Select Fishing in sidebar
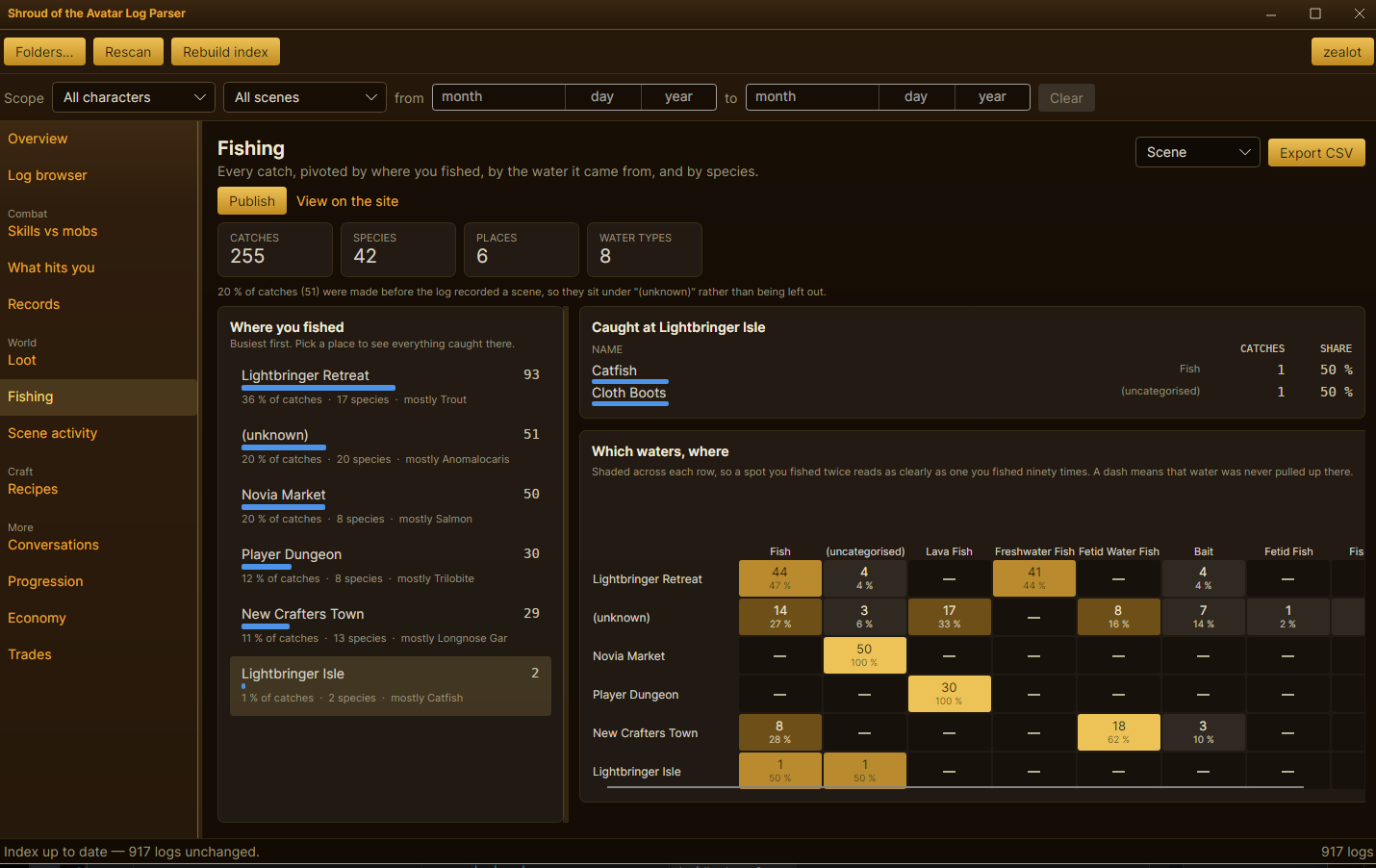Image resolution: width=1376 pixels, height=868 pixels. (x=98, y=396)
